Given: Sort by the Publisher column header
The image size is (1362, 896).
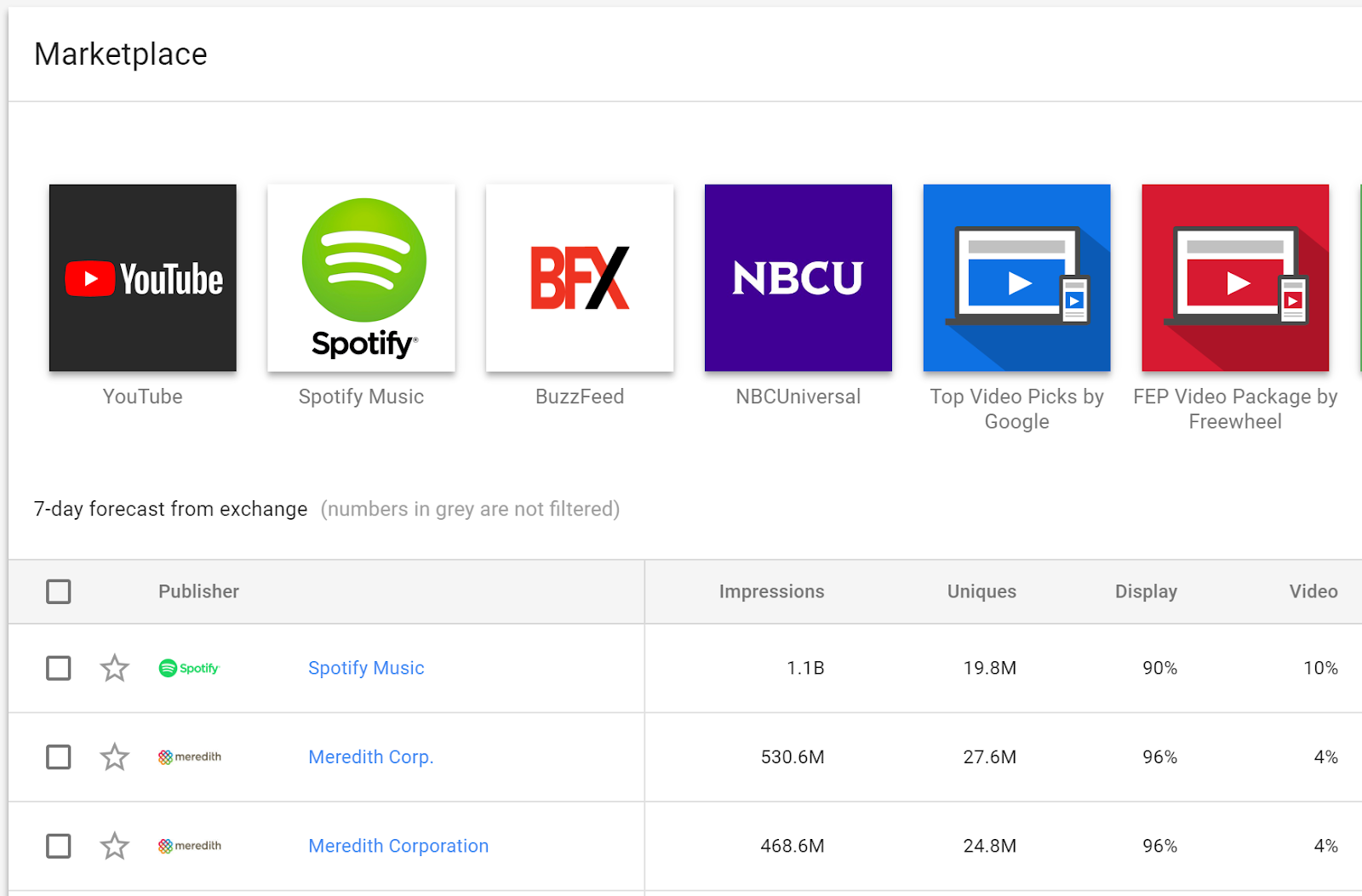Looking at the screenshot, I should tap(198, 591).
